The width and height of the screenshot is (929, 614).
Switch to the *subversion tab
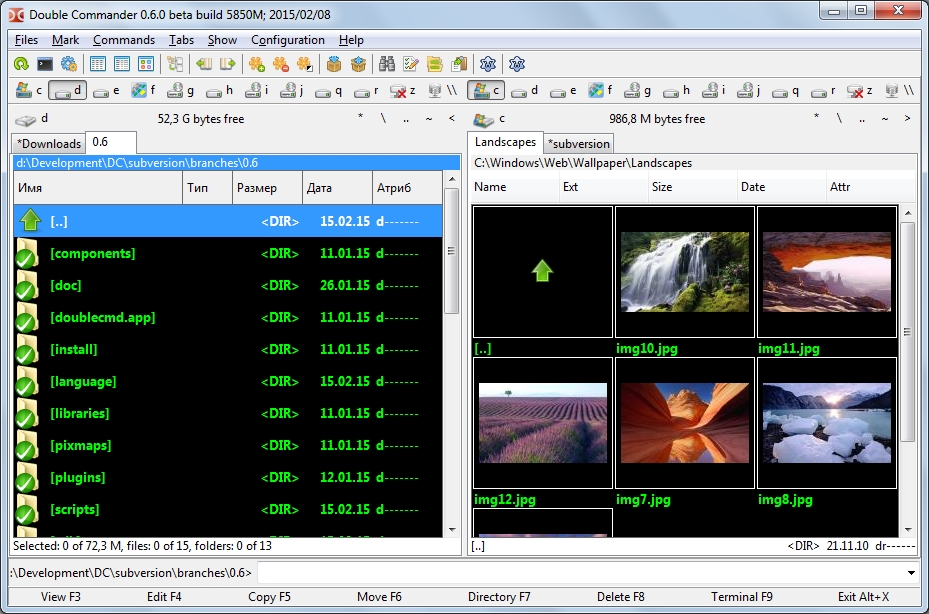579,143
